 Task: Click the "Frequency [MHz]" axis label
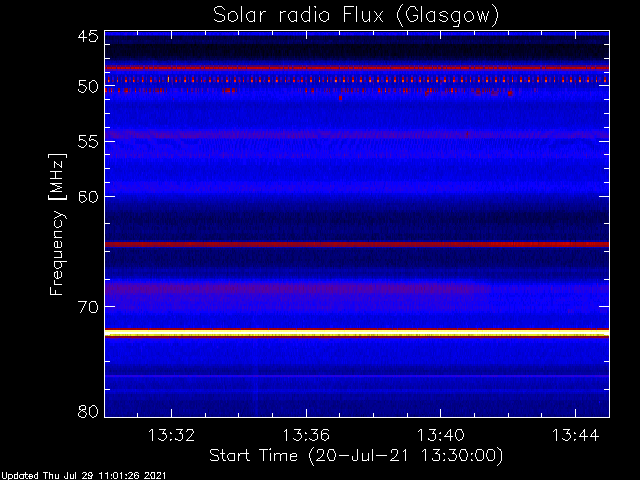57,224
